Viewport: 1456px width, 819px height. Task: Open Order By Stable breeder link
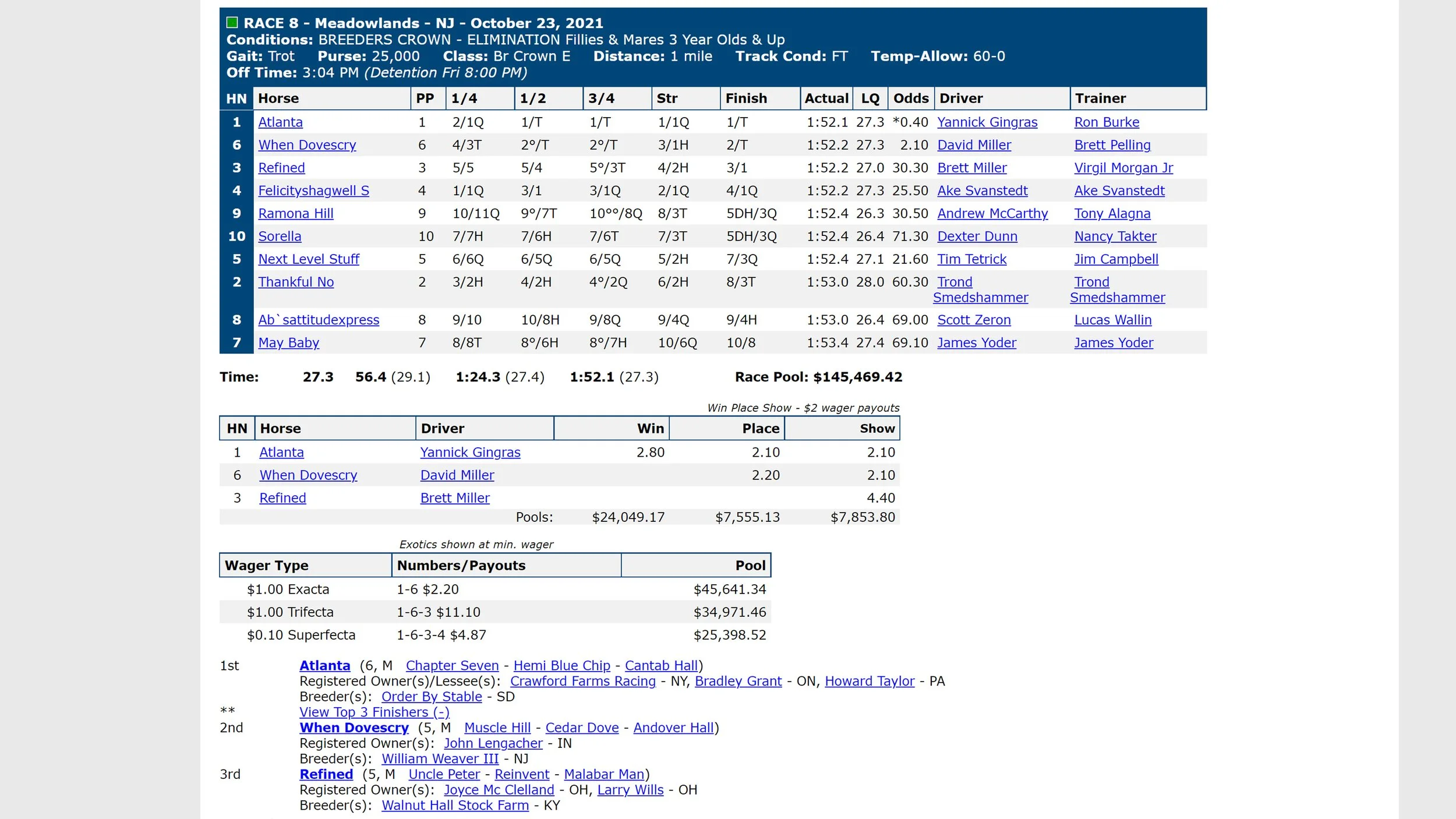coord(432,697)
